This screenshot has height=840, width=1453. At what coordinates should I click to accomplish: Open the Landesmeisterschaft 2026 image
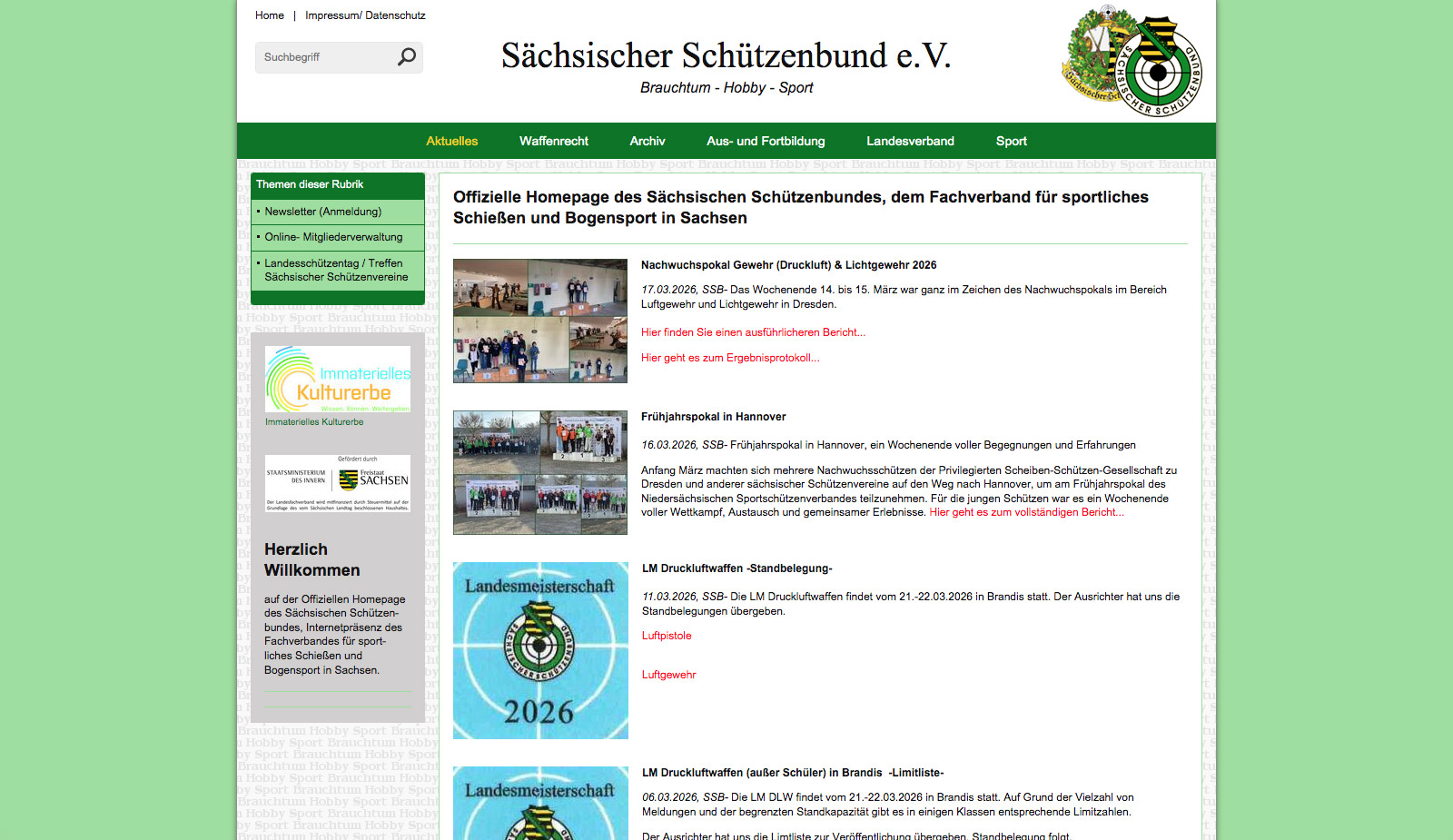540,650
